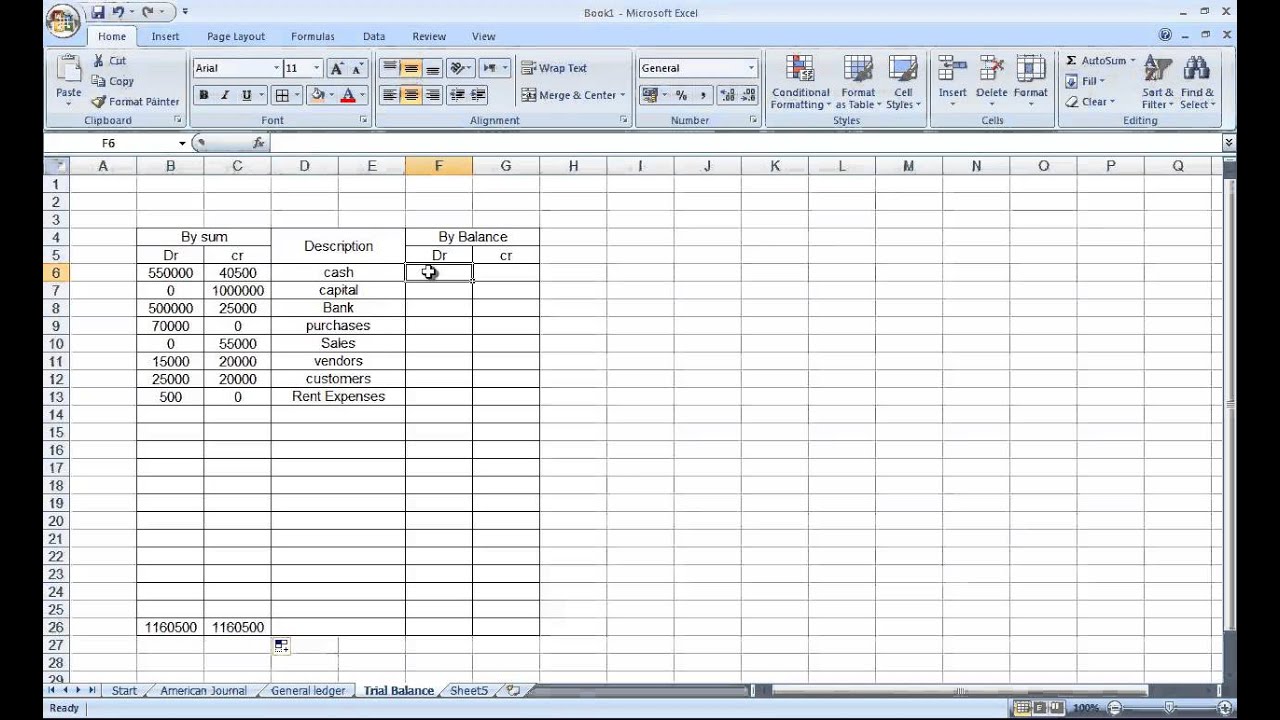Open the Formulas ribbon tab
1280x720 pixels.
(313, 36)
